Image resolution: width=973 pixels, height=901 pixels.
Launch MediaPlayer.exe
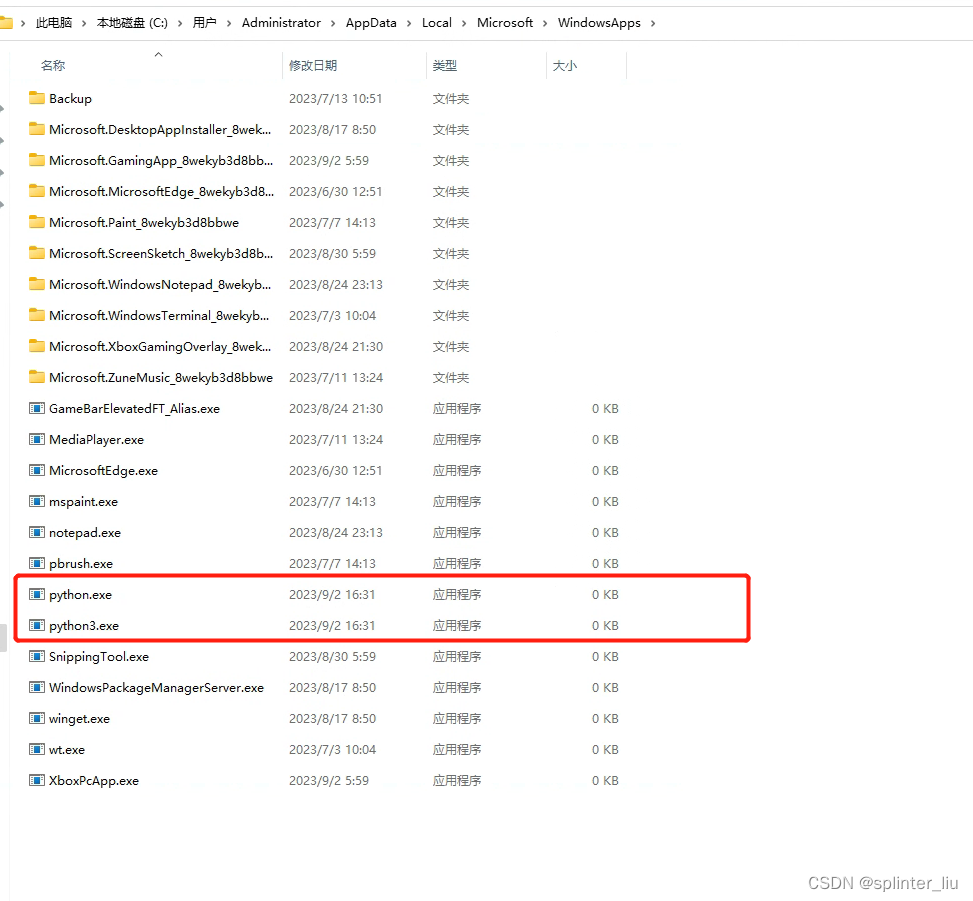click(x=96, y=439)
